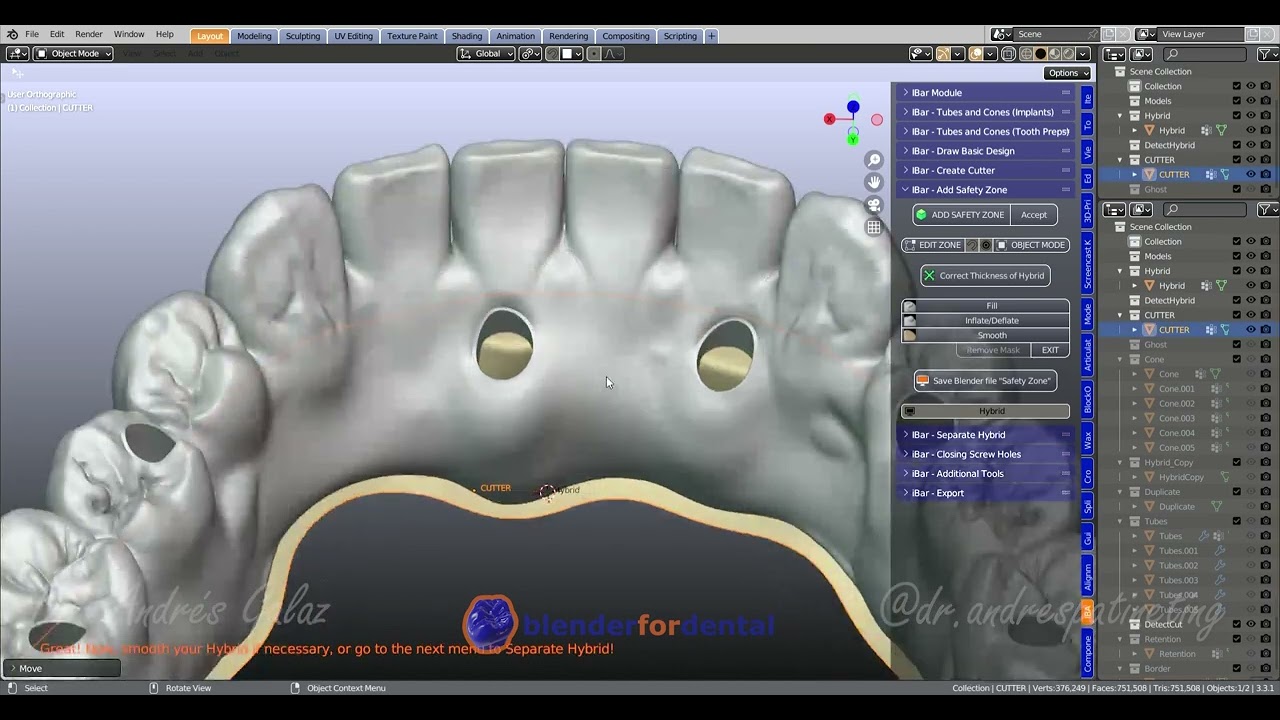Screen dimensions: 1280x720
Task: Click the red X axis gizmo ball
Action: tap(829, 119)
